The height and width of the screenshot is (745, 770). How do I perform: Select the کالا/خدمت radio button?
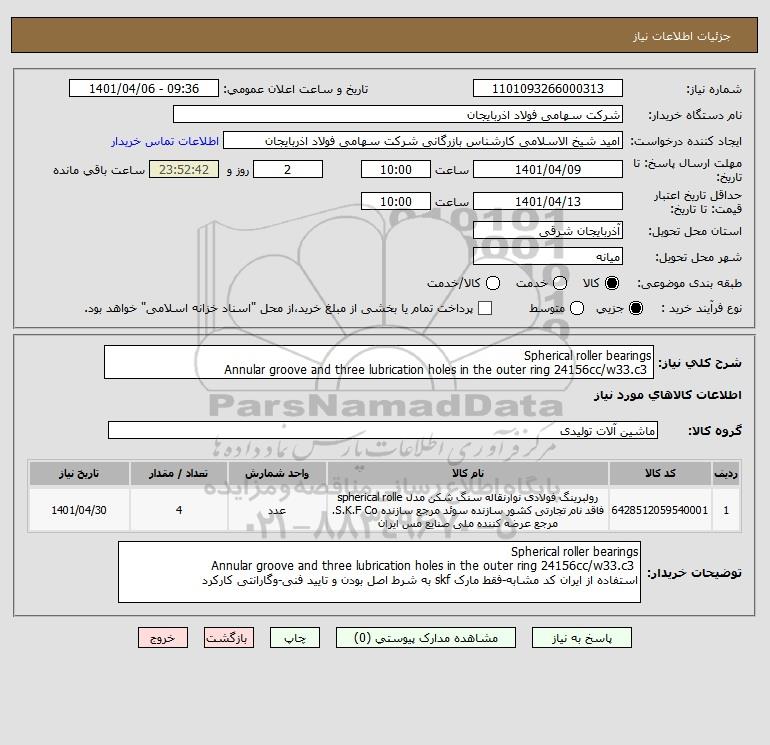493,283
